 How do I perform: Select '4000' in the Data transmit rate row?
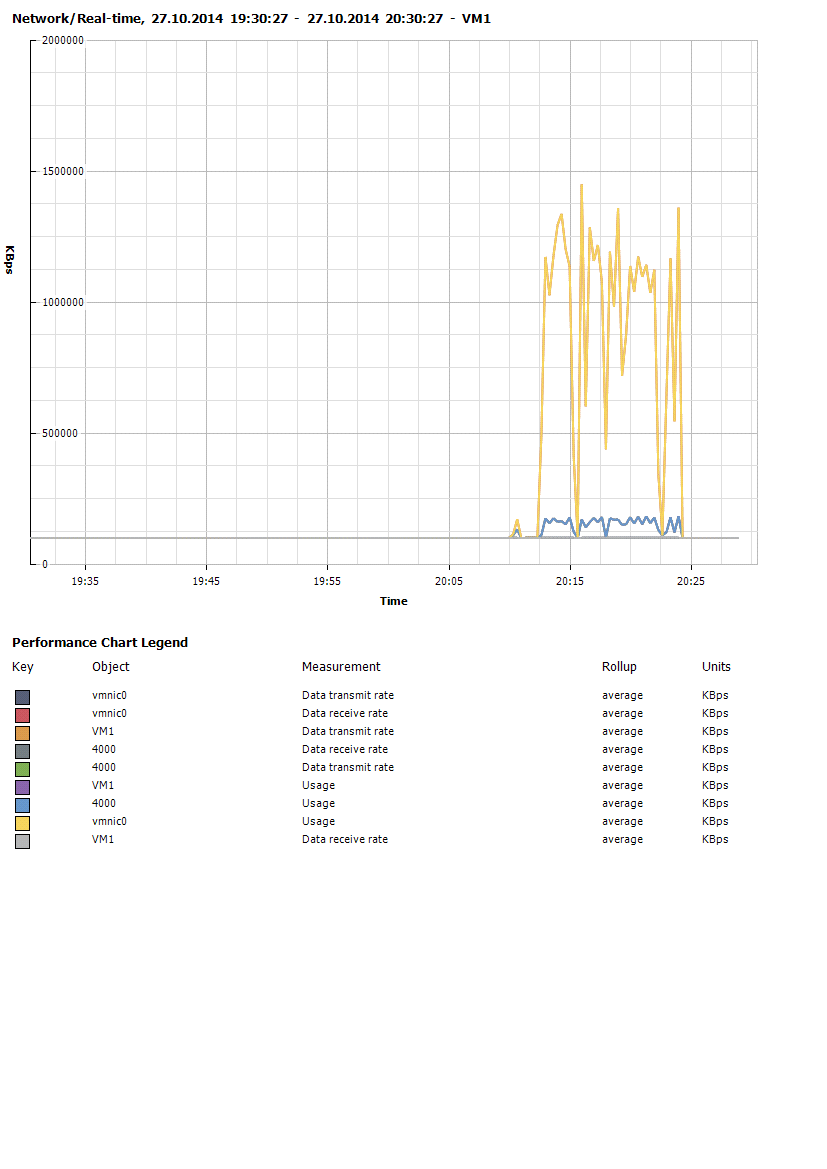(104, 766)
